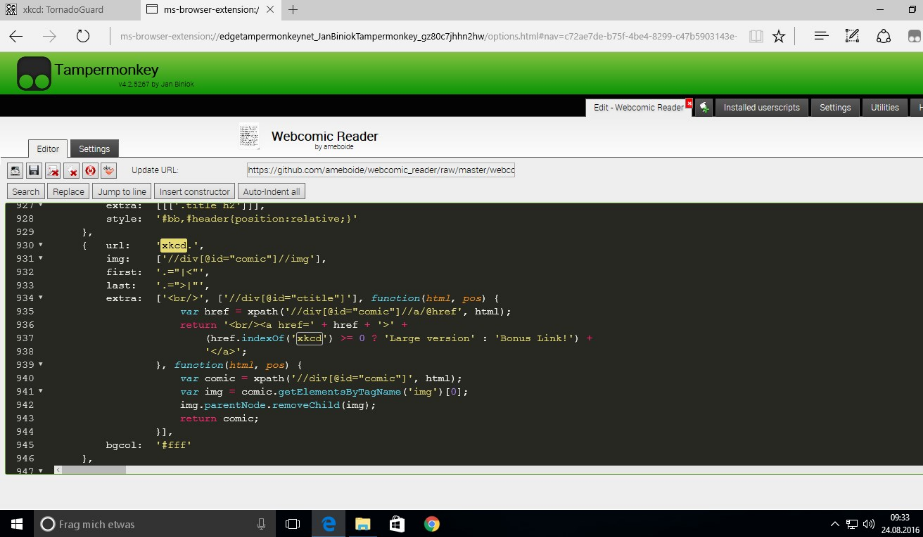This screenshot has width=923, height=537.
Task: Click highlighted 'xkcd' on line 930
Action: [174, 245]
